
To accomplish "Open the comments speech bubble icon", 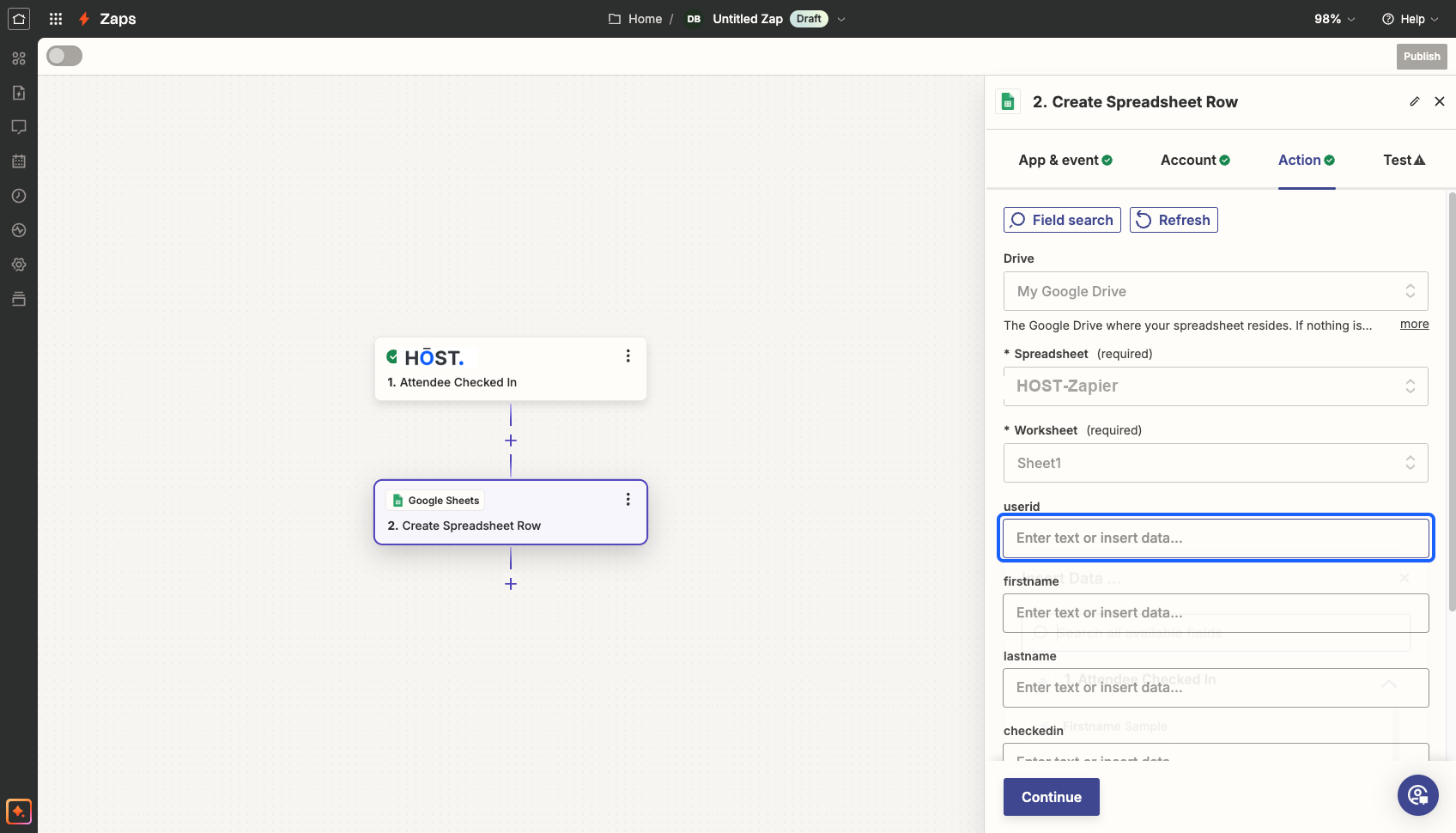I will (19, 127).
